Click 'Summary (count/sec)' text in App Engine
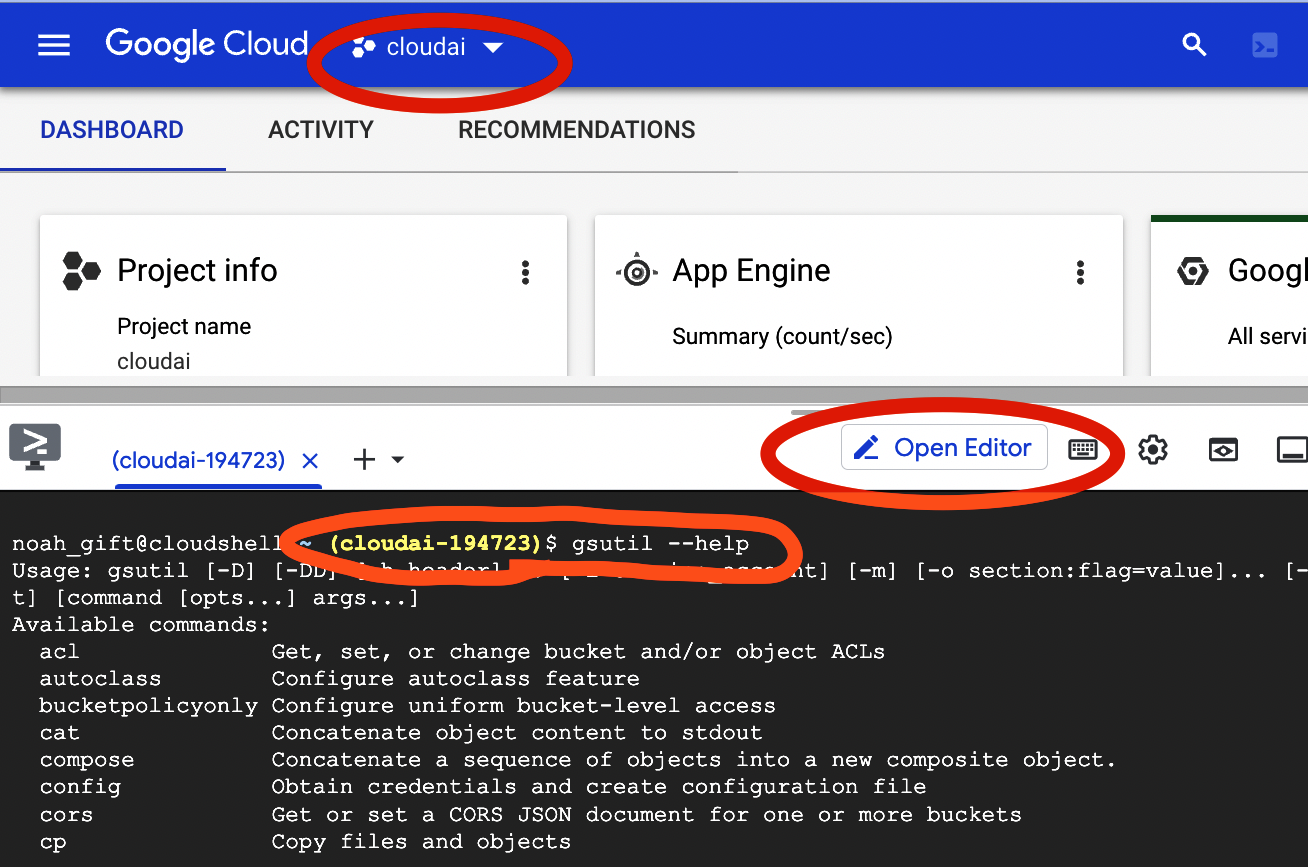 [x=782, y=336]
